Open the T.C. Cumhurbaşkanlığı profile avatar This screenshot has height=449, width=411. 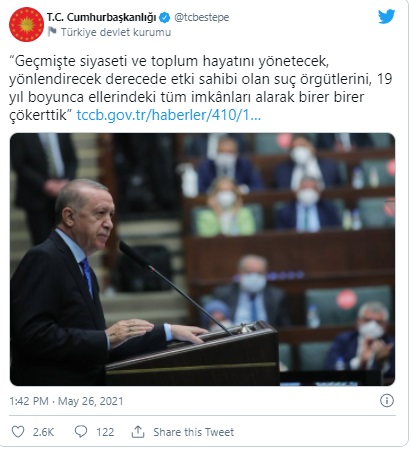pyautogui.click(x=26, y=24)
